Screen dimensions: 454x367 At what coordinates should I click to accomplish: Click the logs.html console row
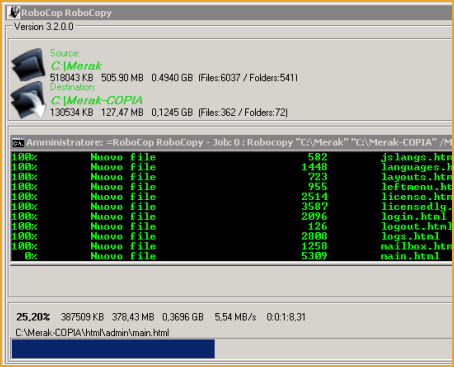[232, 236]
